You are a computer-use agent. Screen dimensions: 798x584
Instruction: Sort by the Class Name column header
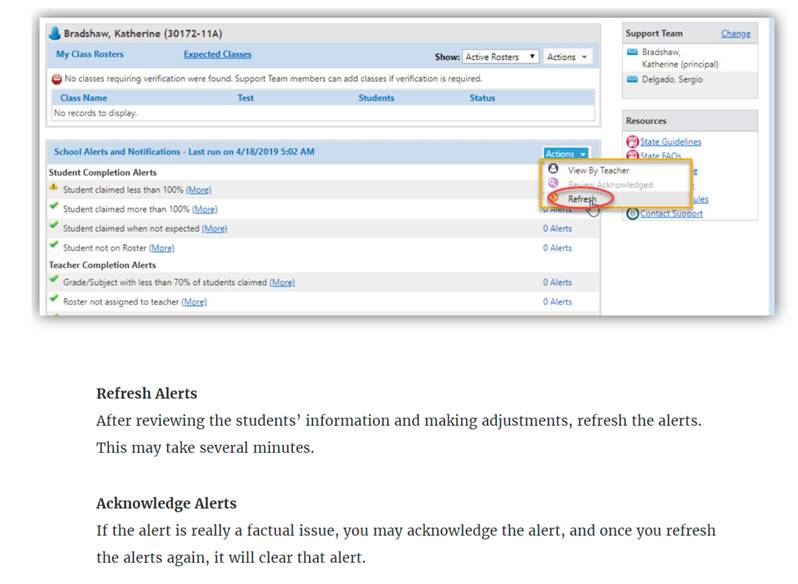click(x=83, y=98)
